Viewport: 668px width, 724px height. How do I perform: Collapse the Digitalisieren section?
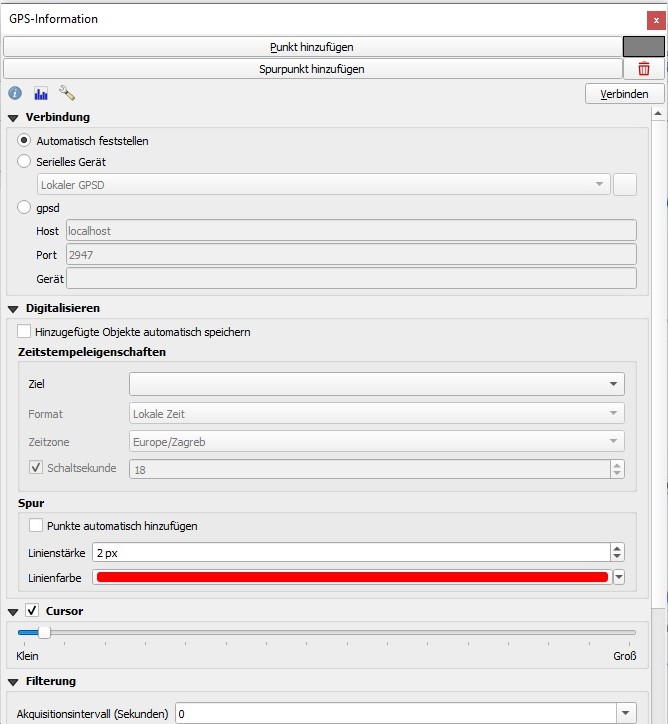(13, 309)
